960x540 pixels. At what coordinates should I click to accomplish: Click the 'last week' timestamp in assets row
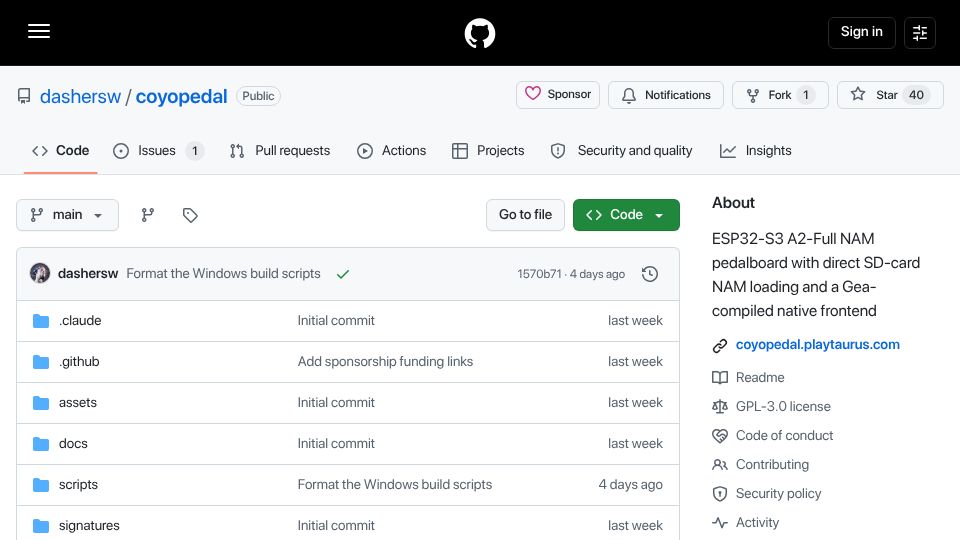pyautogui.click(x=635, y=403)
